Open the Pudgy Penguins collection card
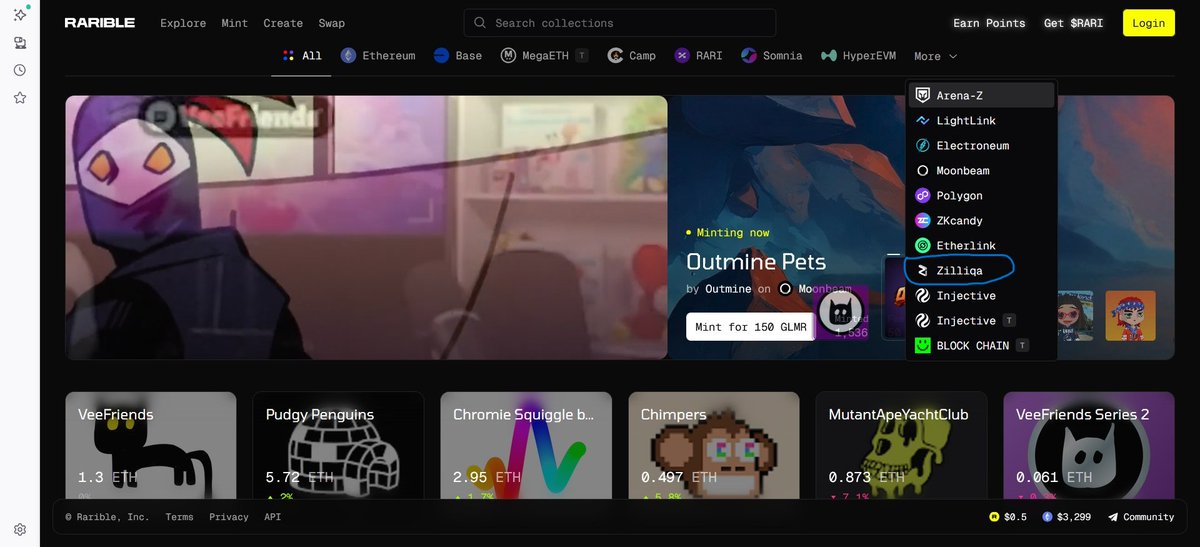This screenshot has height=547, width=1200. [338, 445]
